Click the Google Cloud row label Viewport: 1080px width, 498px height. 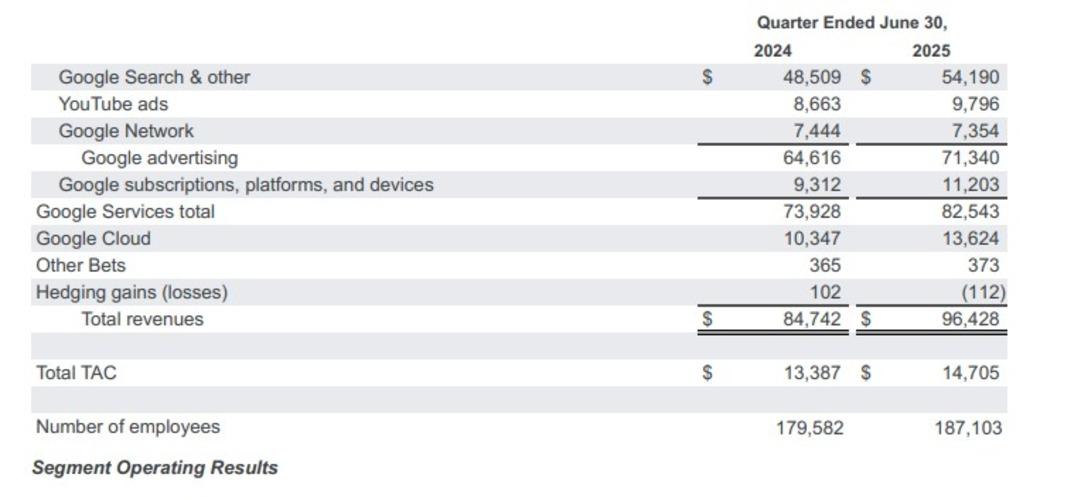(x=93, y=238)
